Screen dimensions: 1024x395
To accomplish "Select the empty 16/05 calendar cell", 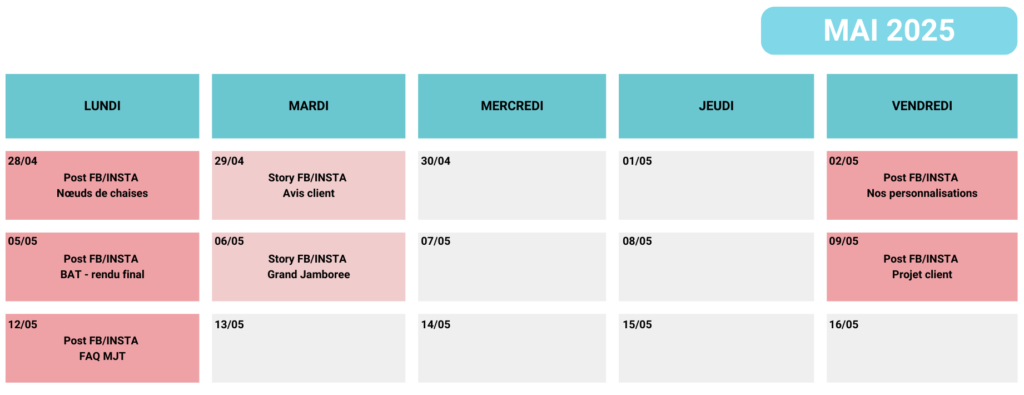I will point(922,348).
